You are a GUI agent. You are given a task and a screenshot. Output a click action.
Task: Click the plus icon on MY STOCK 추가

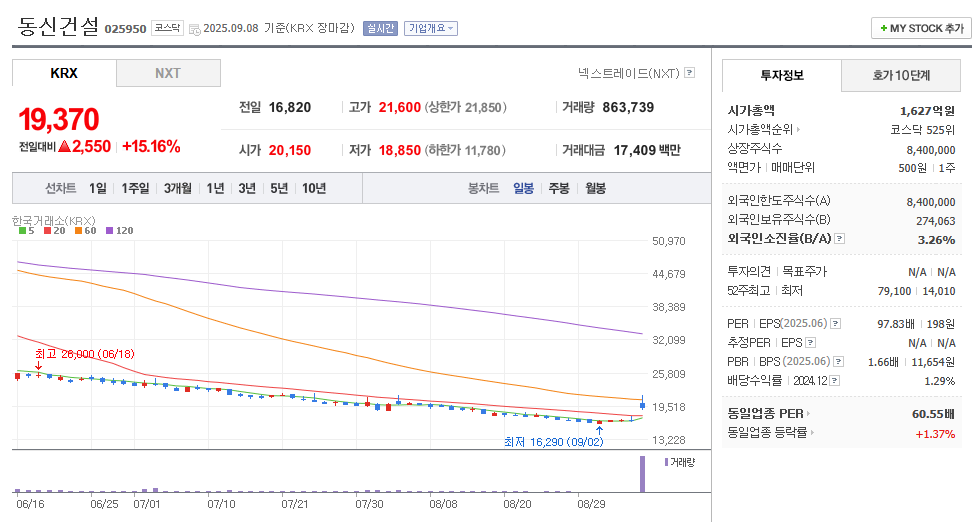(x=884, y=29)
